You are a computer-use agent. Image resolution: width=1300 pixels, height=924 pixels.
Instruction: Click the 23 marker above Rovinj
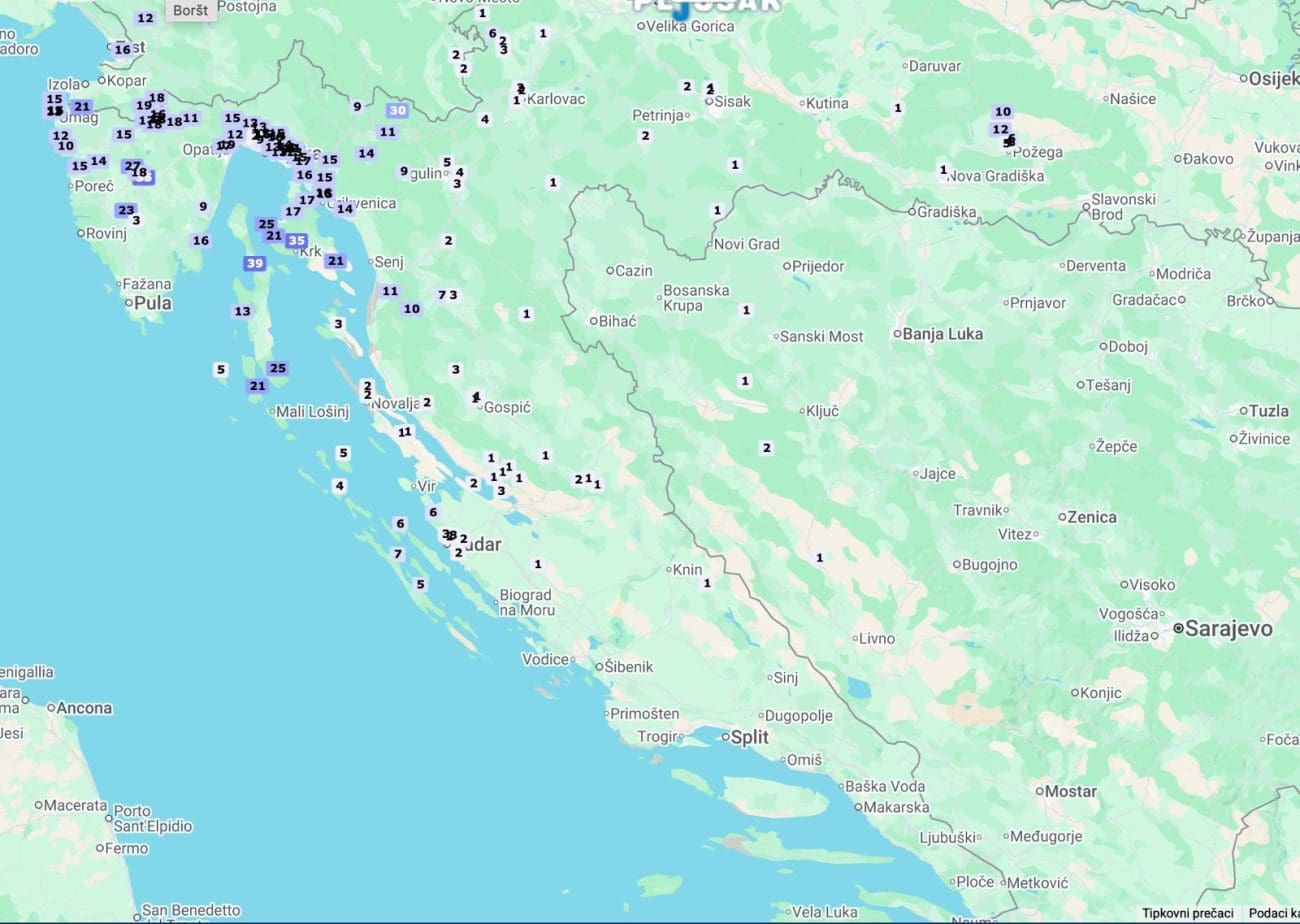pyautogui.click(x=125, y=210)
